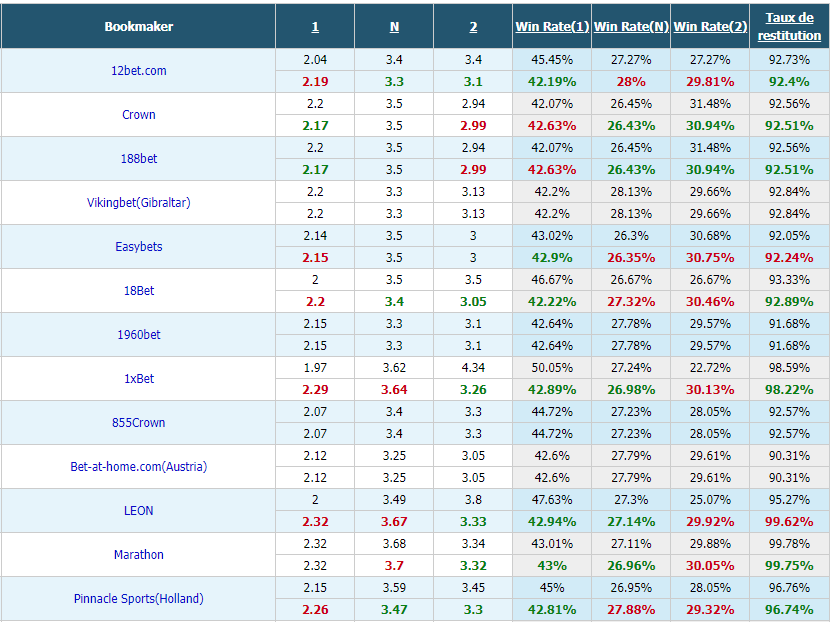The height and width of the screenshot is (622, 831).
Task: Select LEON red odds 2.32
Action: (315, 521)
